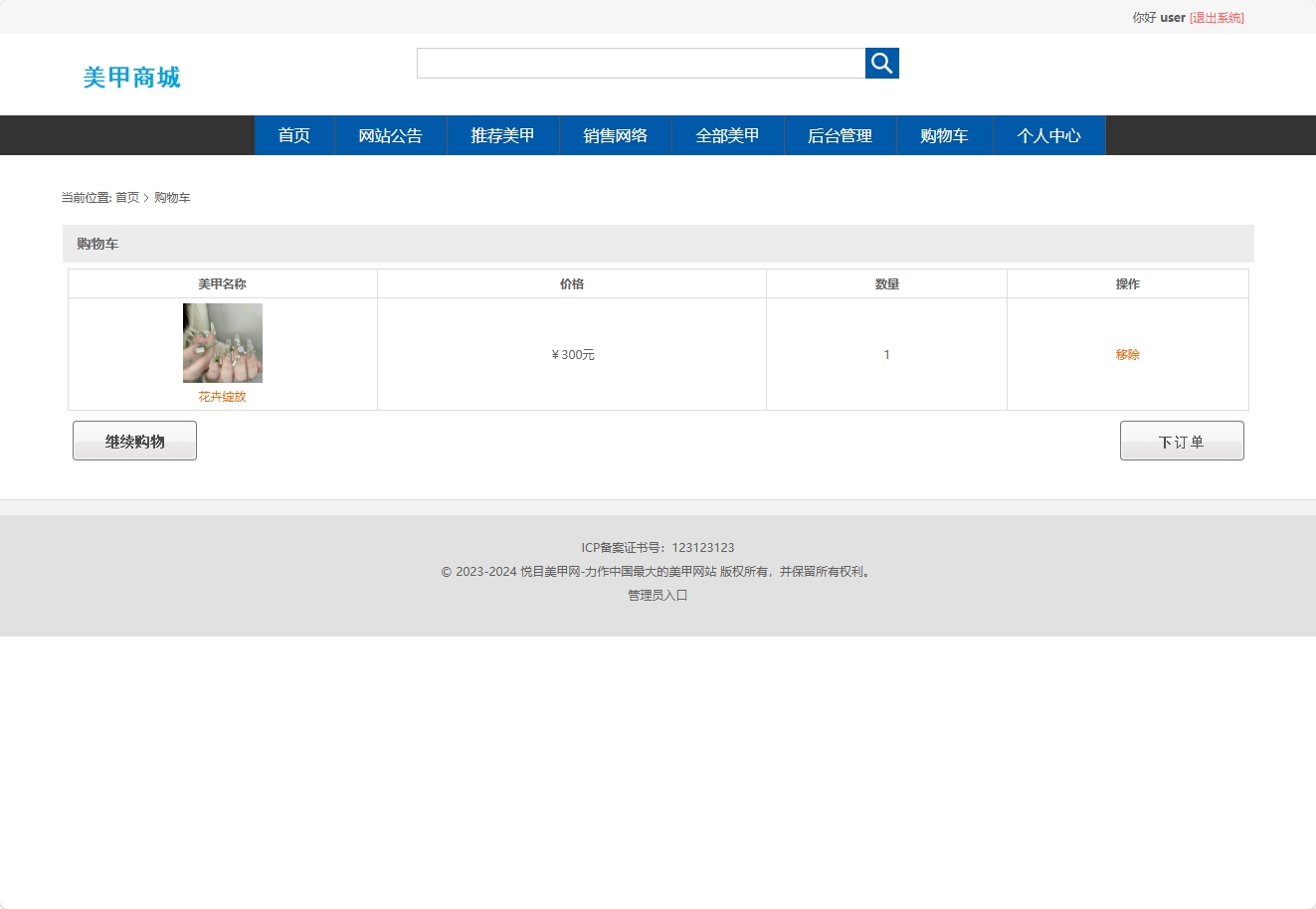This screenshot has width=1316, height=909.
Task: Open 网站公告 menu item
Action: pos(391,135)
